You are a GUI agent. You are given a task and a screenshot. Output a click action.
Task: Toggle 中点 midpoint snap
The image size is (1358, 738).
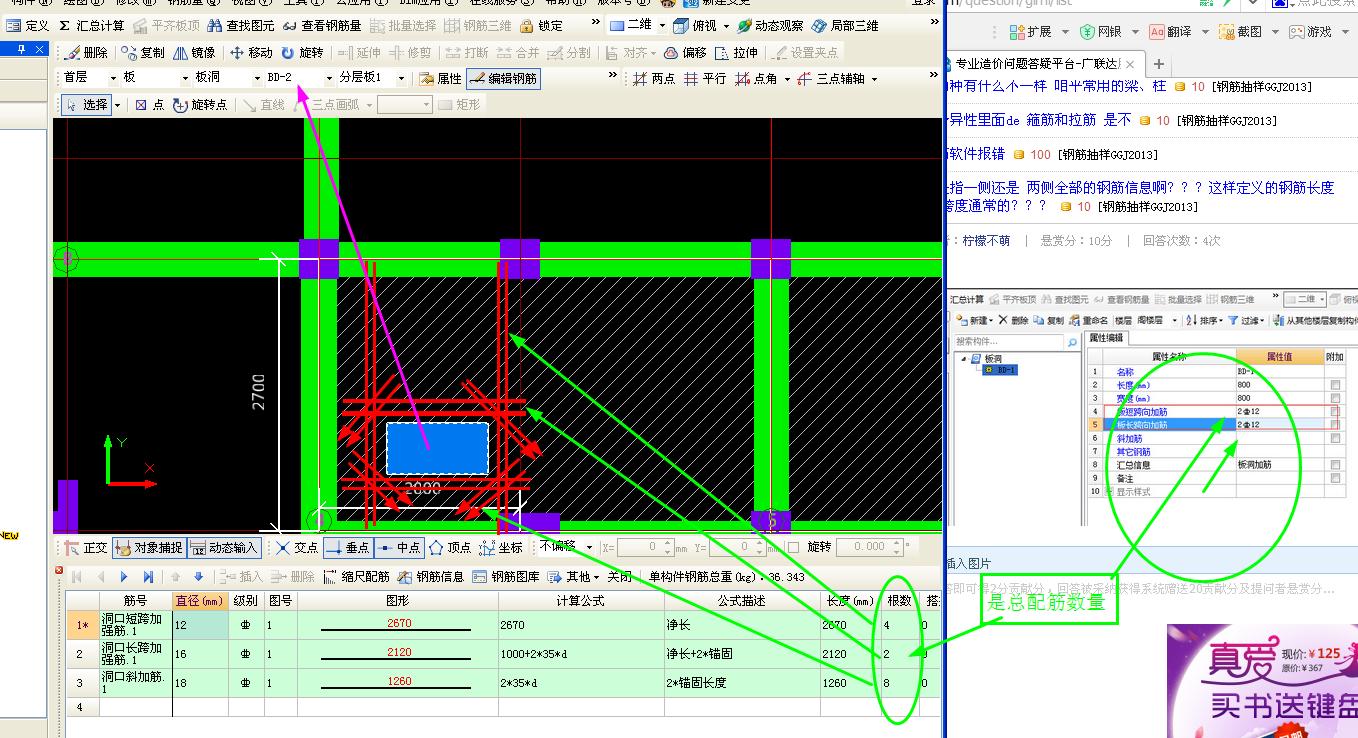pos(398,547)
